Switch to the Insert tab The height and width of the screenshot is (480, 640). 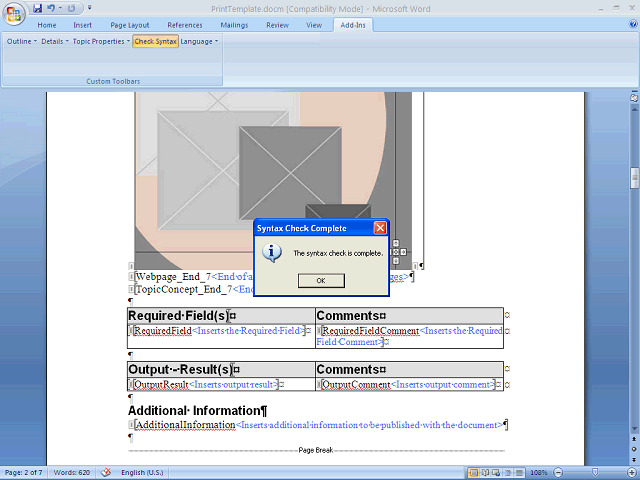point(82,25)
